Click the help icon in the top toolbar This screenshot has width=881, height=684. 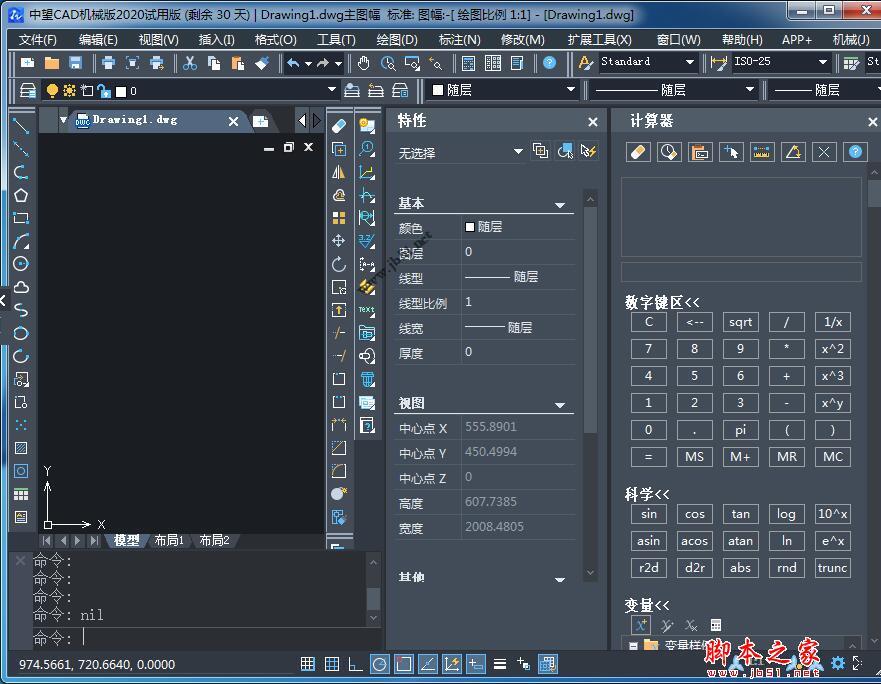pos(550,63)
